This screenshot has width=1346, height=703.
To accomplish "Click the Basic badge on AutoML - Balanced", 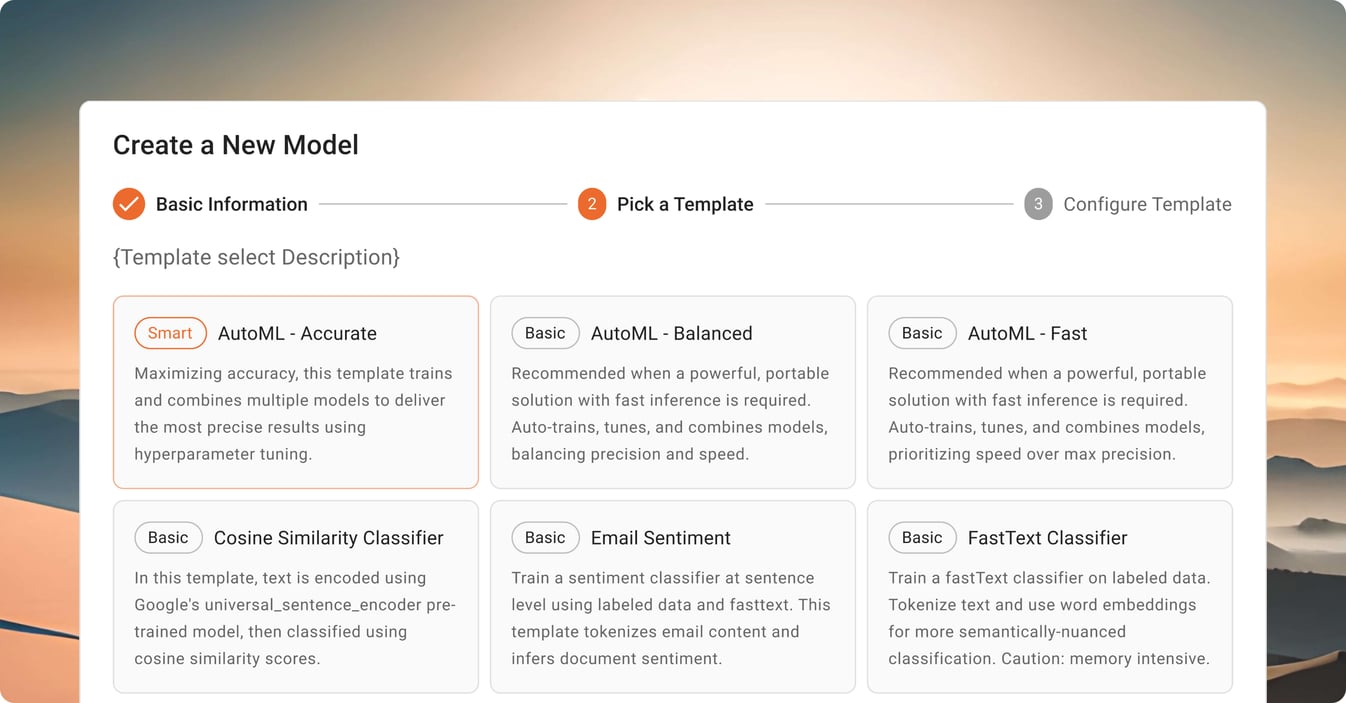I will point(545,333).
